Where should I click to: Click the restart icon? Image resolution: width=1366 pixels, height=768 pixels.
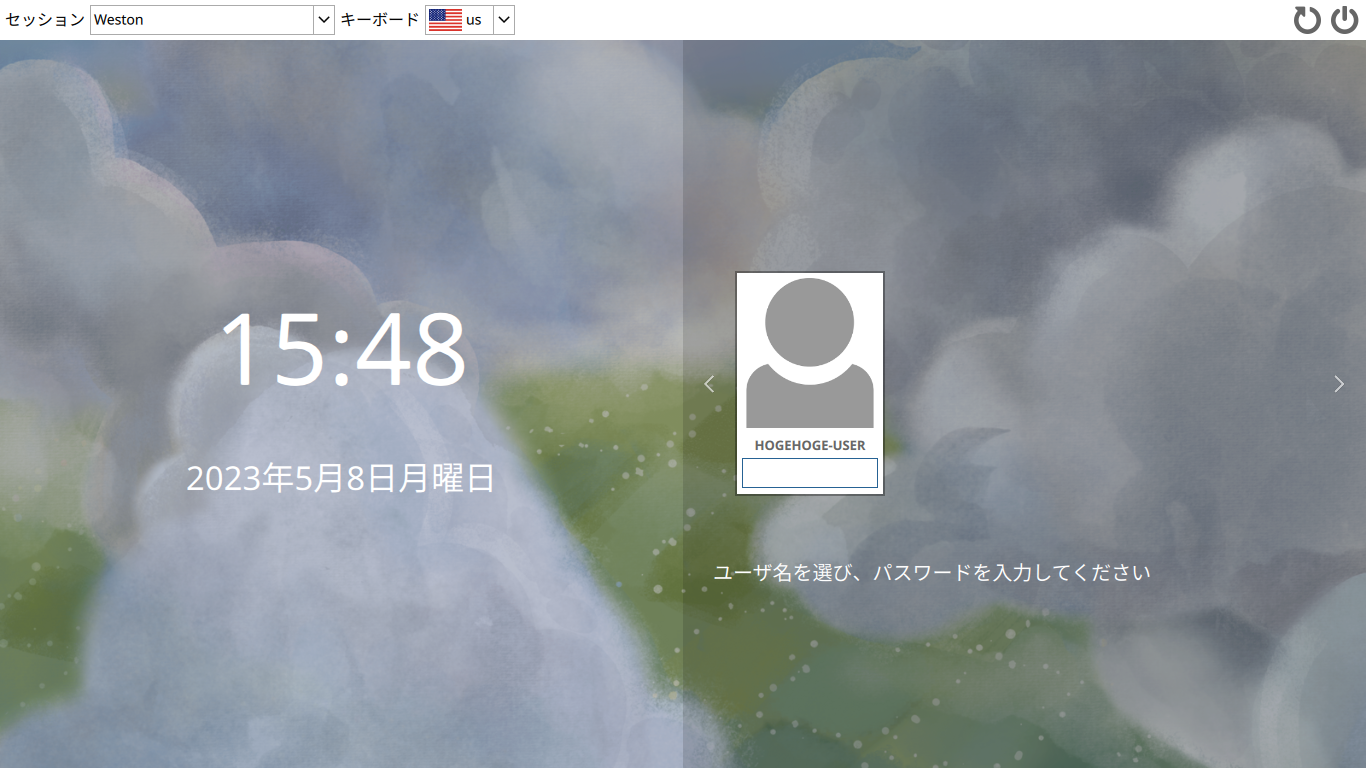click(1307, 20)
